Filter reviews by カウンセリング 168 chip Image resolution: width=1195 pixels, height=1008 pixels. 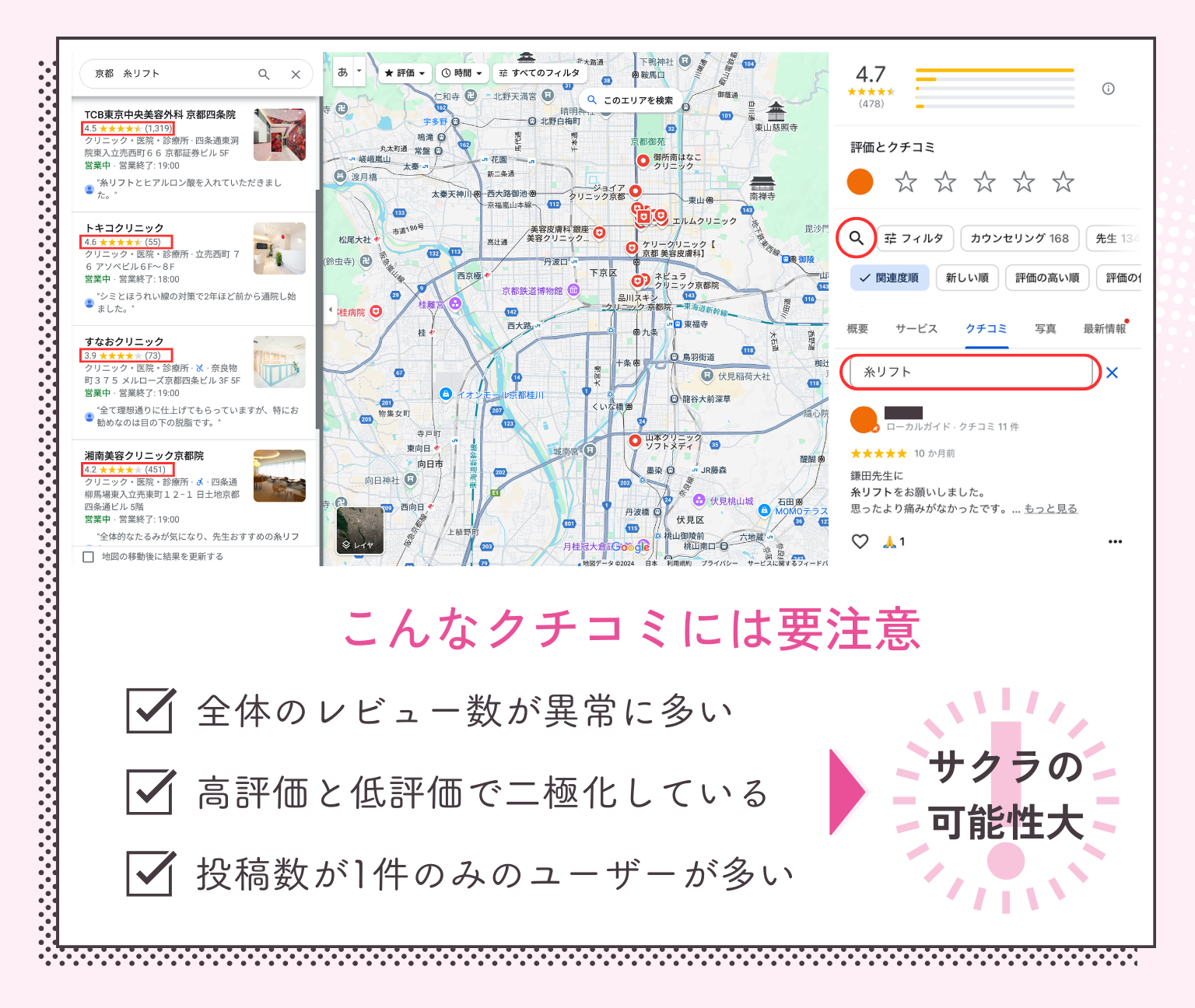coord(1019,238)
